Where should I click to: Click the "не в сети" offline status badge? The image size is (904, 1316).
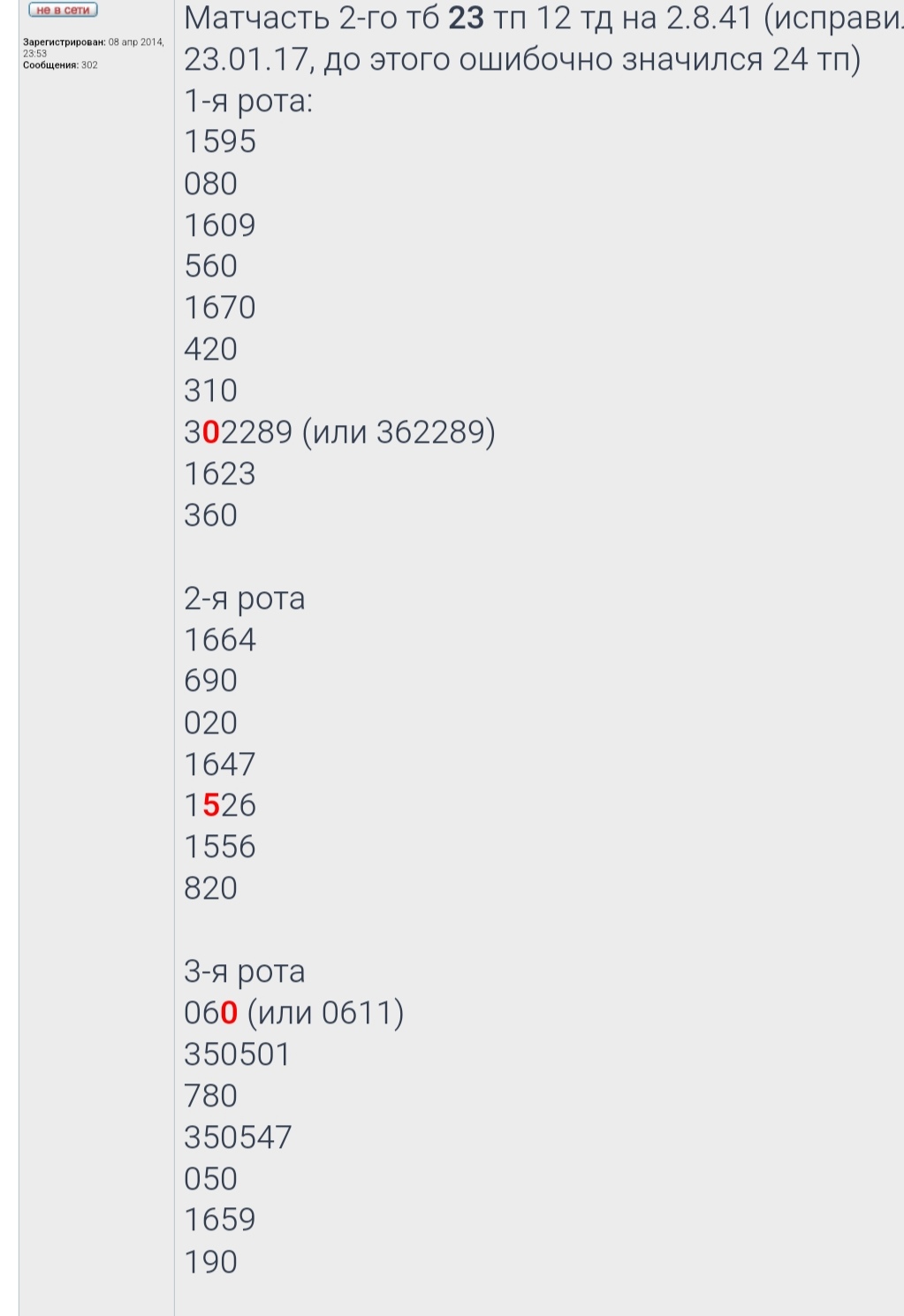(x=63, y=10)
